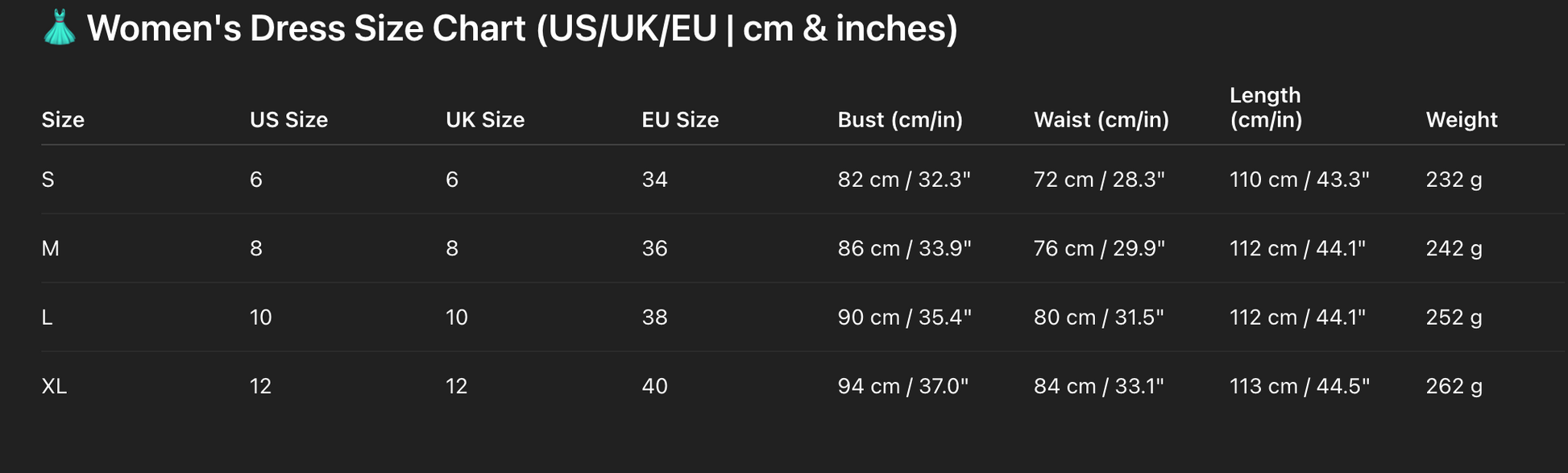Click the Bust (cm/in) column header
Image resolution: width=1568 pixels, height=473 pixels.
pyautogui.click(x=900, y=120)
